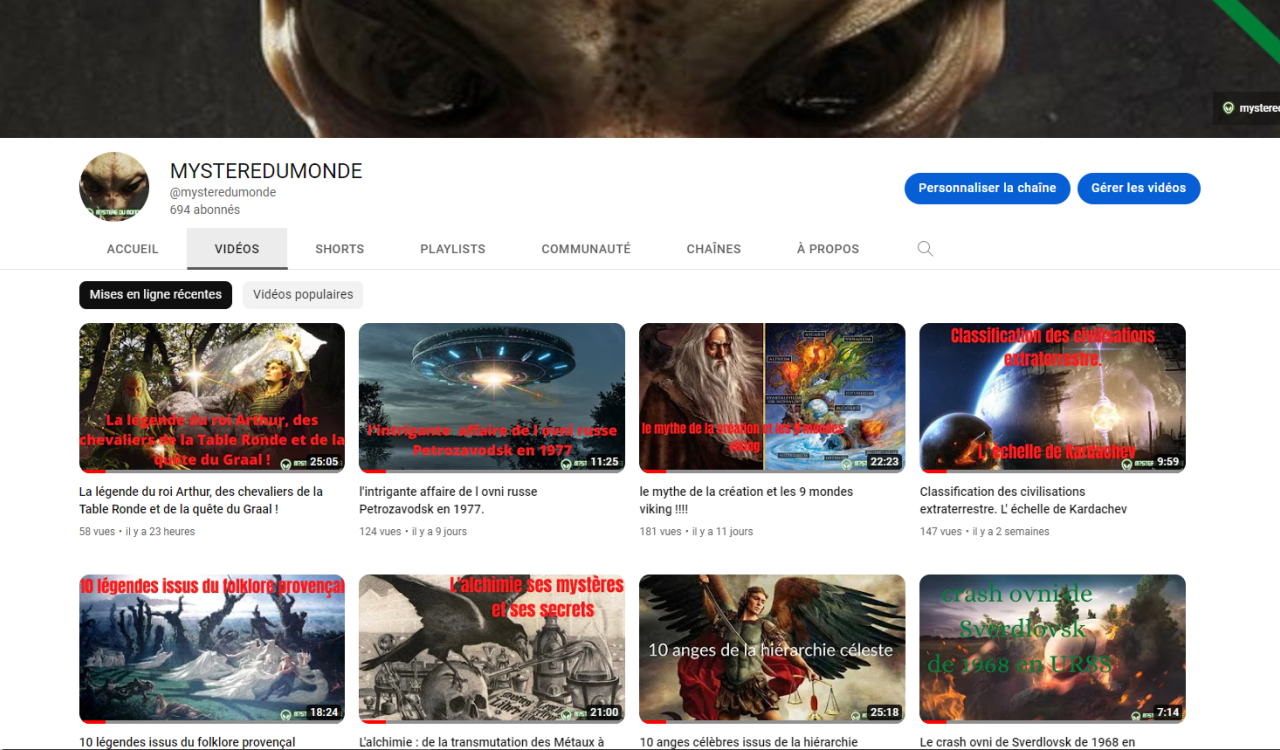Switch to the CHAÎNES tab
1280x750 pixels.
pos(714,249)
